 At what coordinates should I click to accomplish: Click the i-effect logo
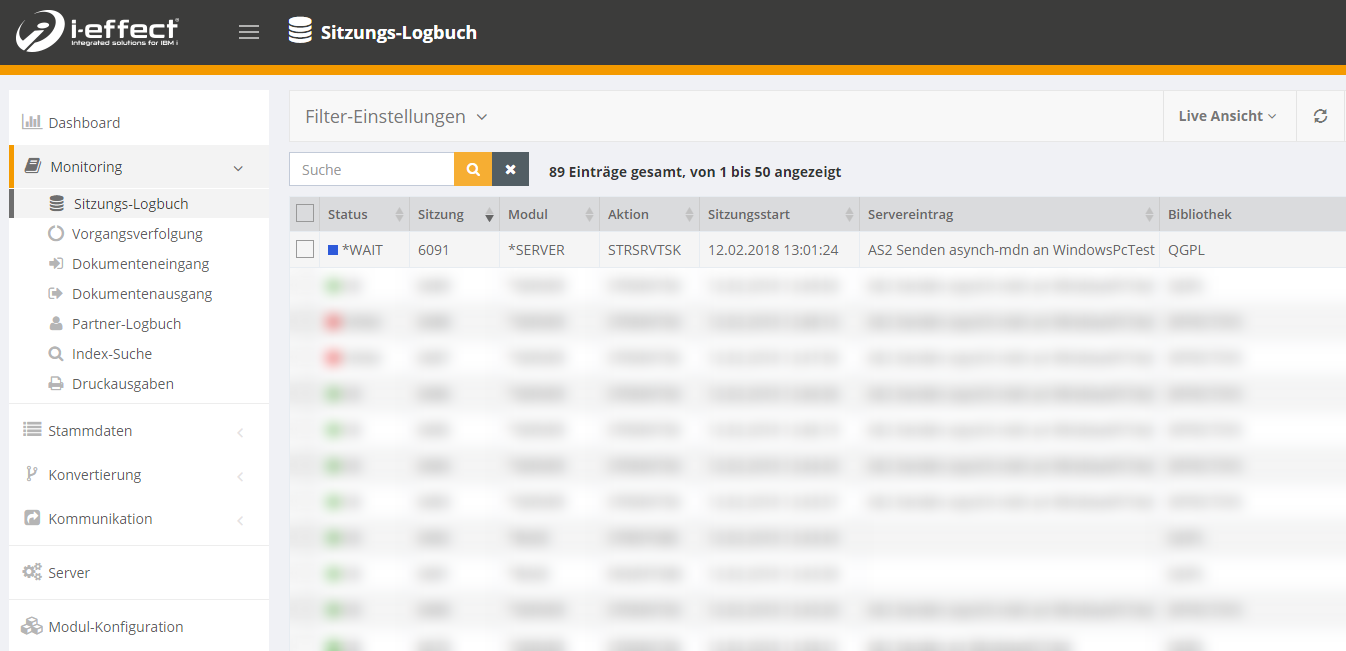click(x=97, y=32)
